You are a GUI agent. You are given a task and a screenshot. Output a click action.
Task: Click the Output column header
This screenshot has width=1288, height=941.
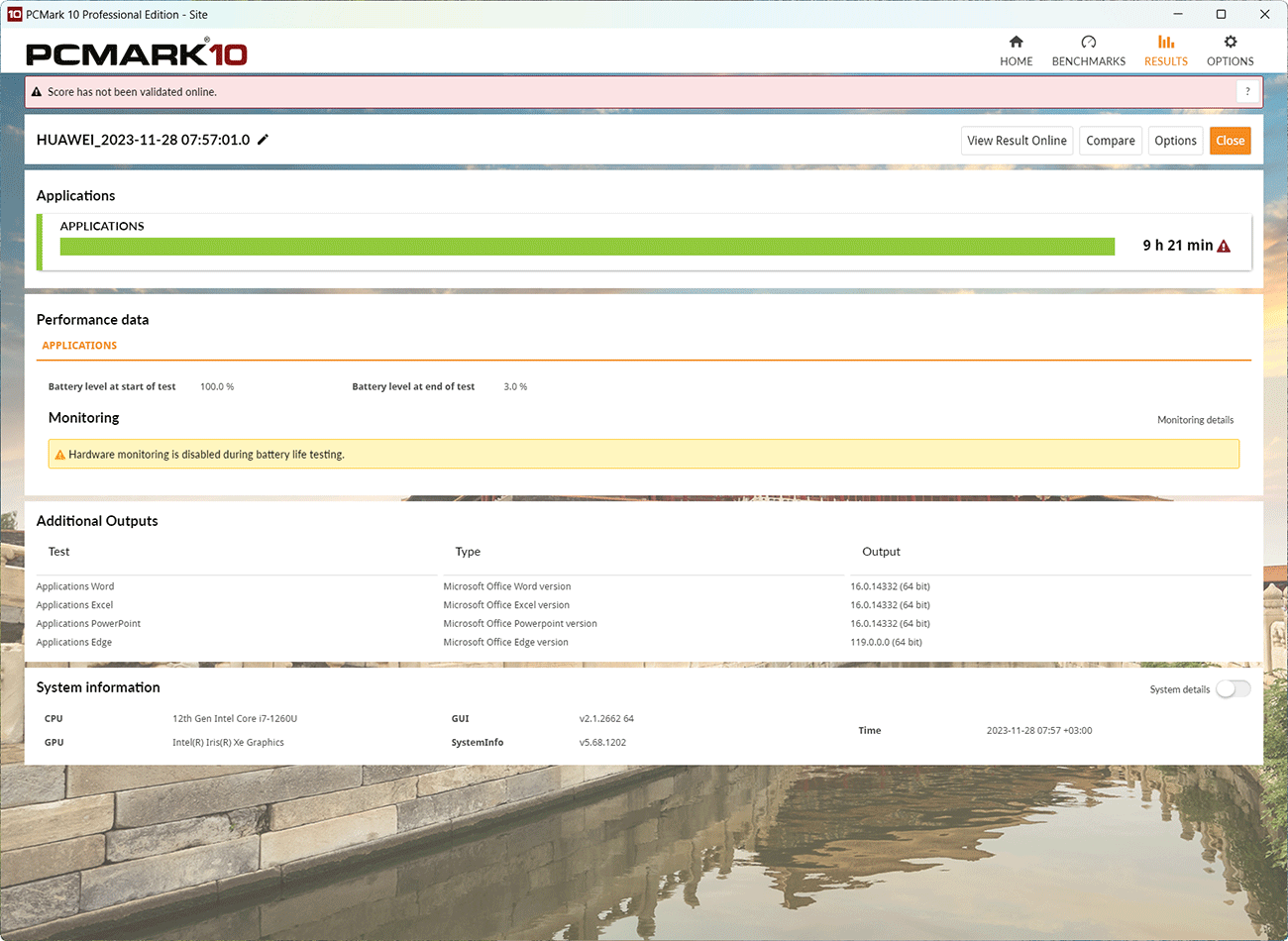[882, 552]
